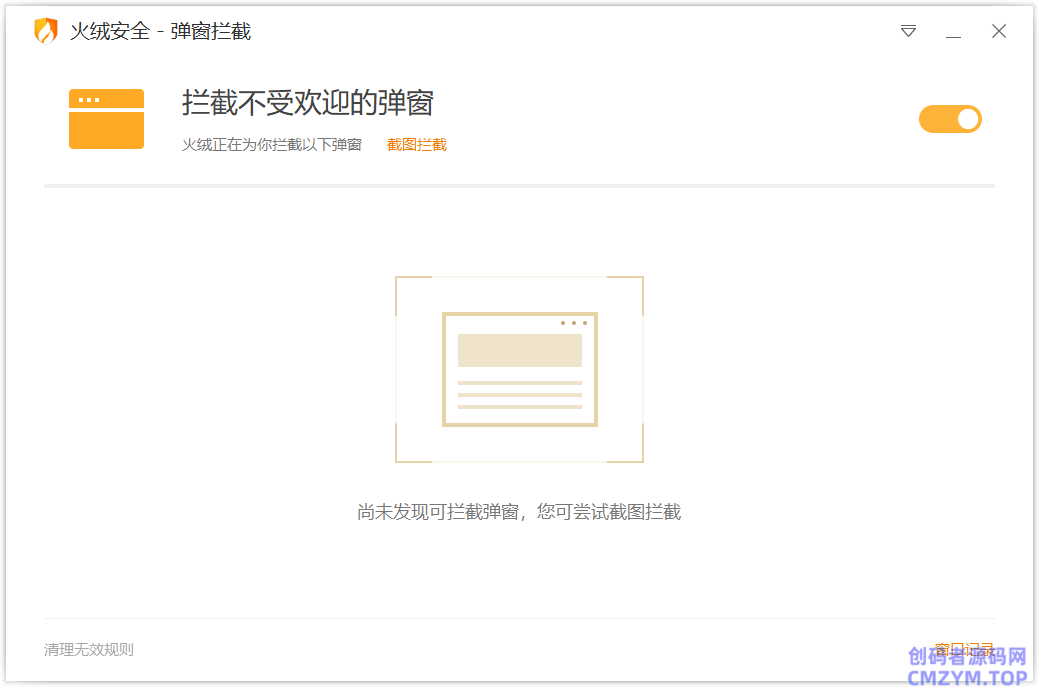The image size is (1039, 687).
Task: Disable the popup blocking toggle switch
Action: click(x=950, y=119)
